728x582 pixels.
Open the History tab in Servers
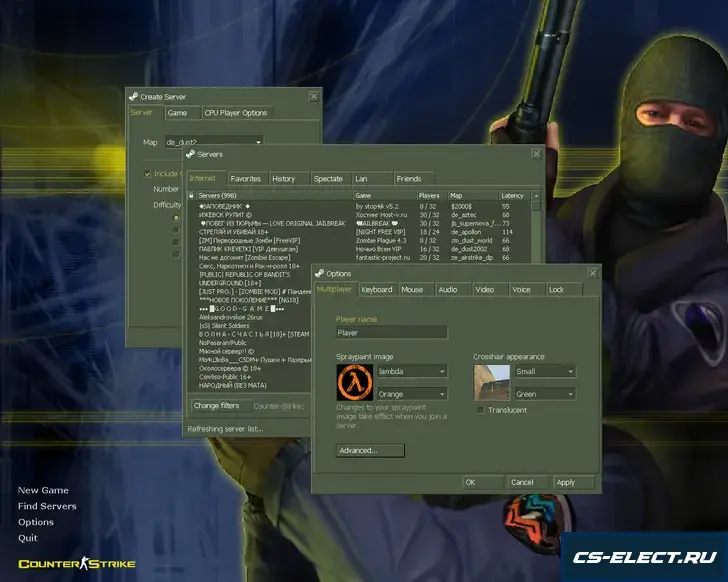[289, 179]
